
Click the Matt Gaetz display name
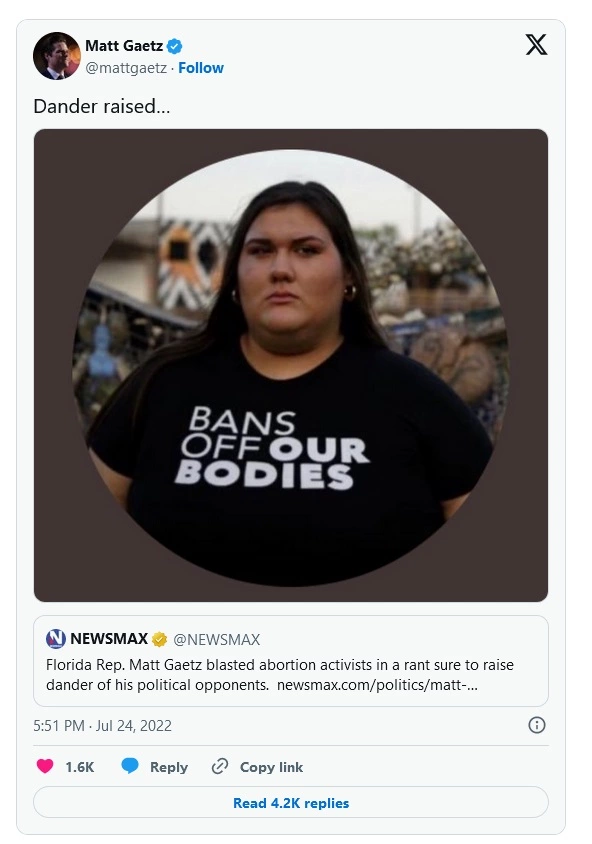124,46
